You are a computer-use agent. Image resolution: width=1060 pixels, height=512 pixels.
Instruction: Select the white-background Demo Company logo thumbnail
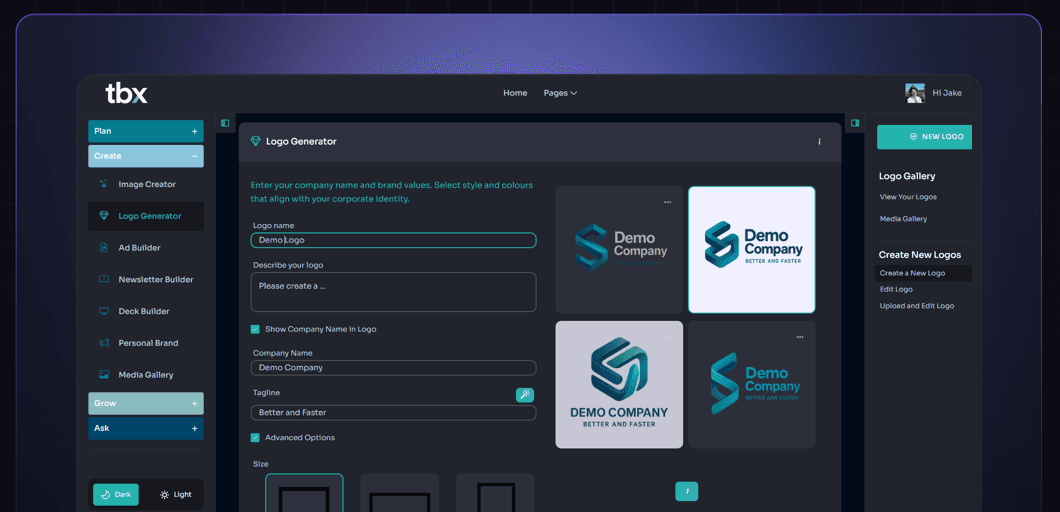click(751, 249)
